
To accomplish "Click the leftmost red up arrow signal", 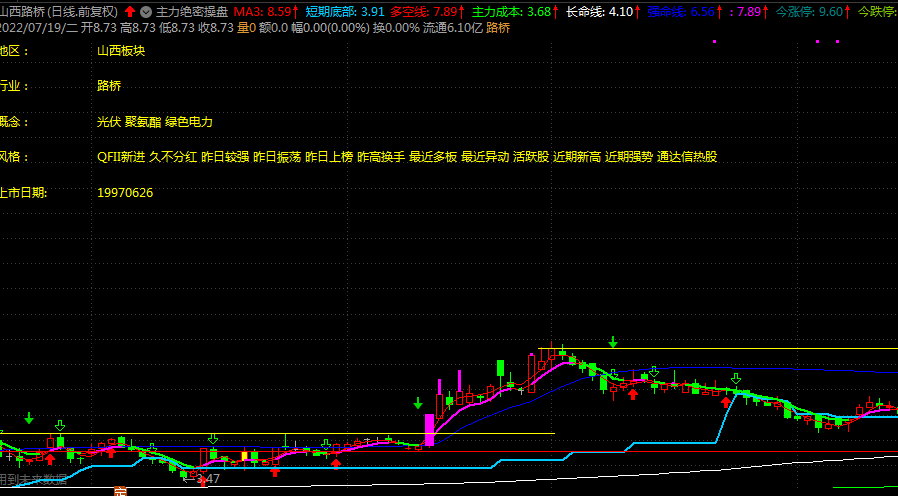I will pyautogui.click(x=50, y=459).
